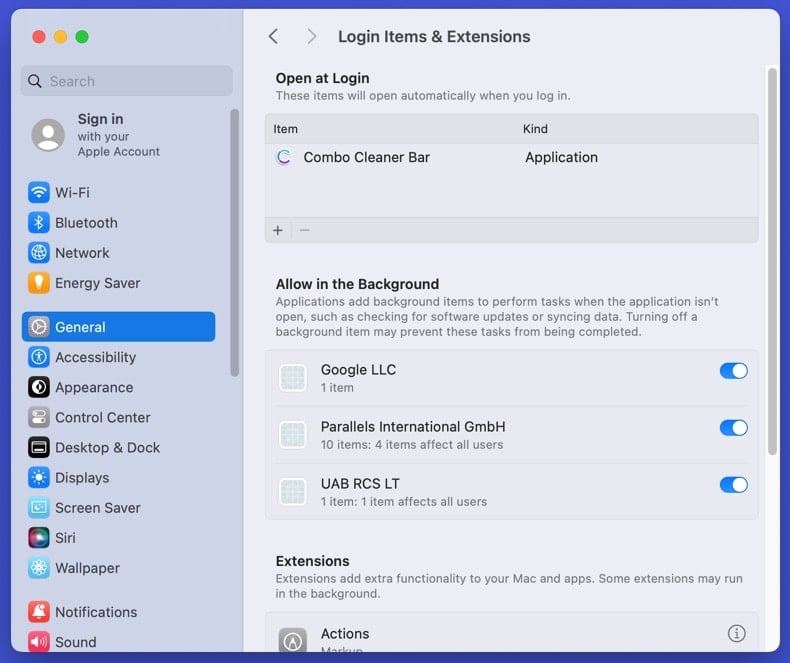
Task: Go forward with the right chevron
Action: click(312, 36)
